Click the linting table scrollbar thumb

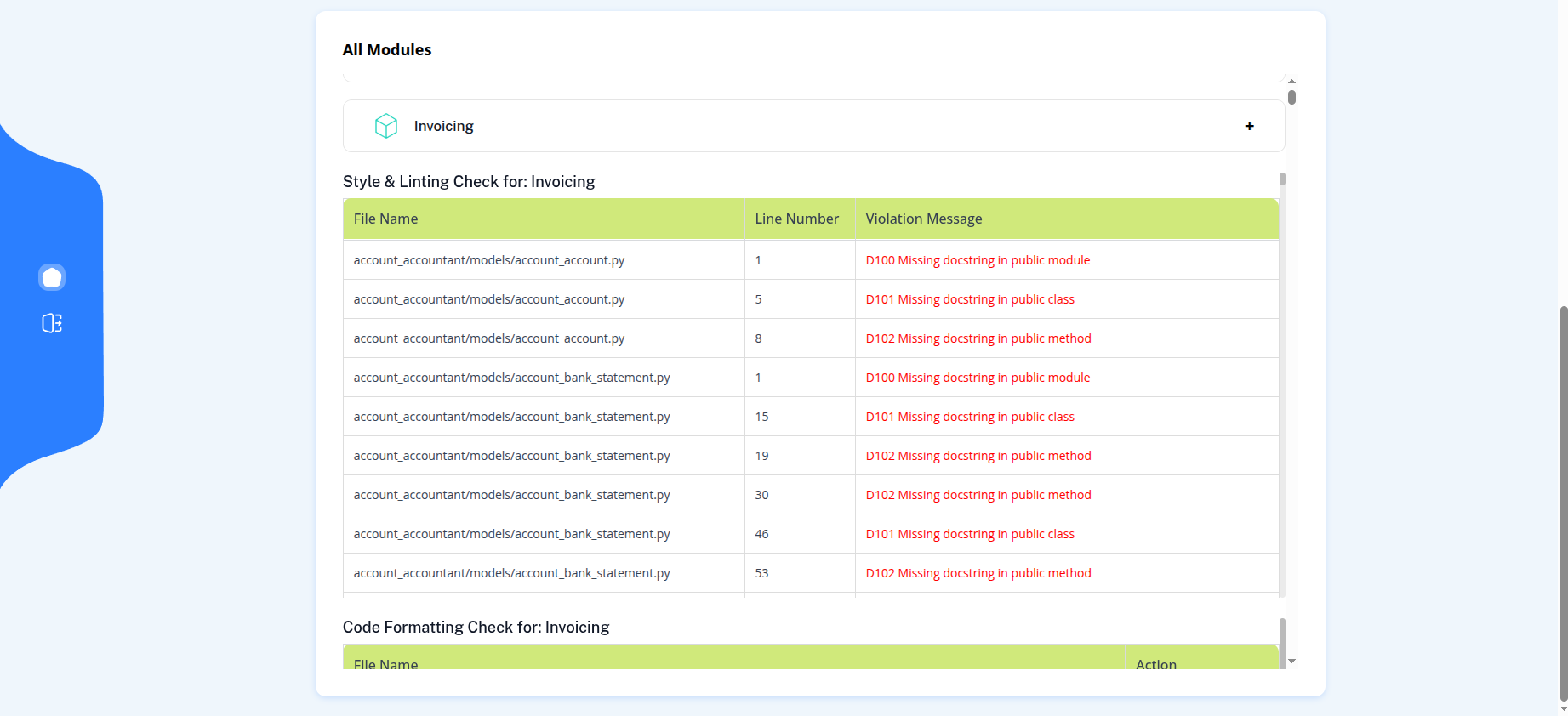pyautogui.click(x=1282, y=179)
